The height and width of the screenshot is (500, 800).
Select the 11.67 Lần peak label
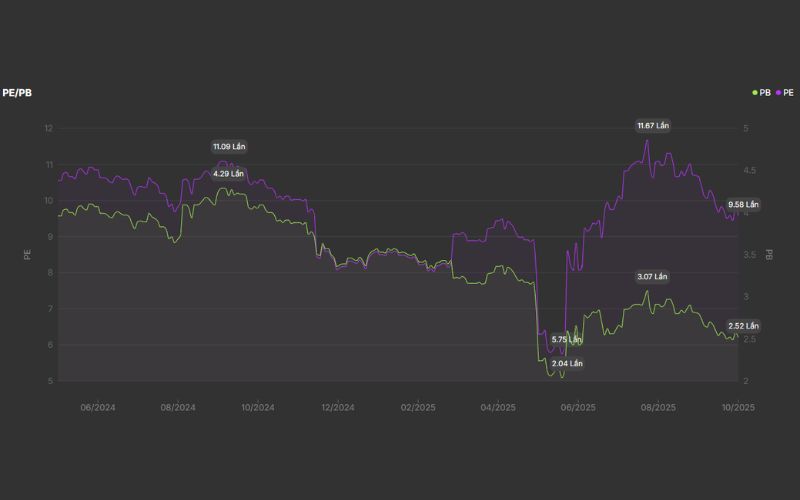(x=653, y=125)
